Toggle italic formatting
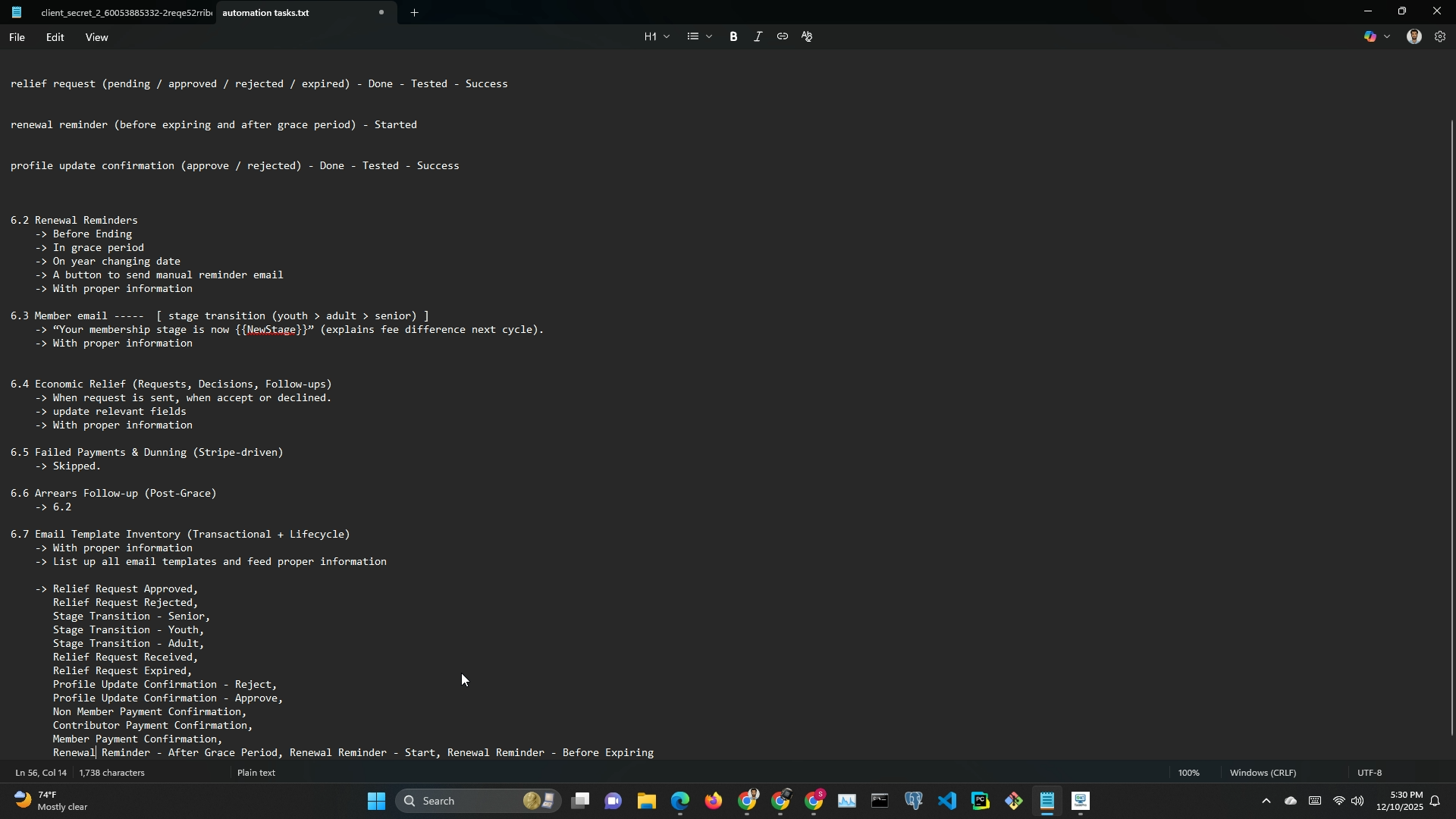 [758, 36]
